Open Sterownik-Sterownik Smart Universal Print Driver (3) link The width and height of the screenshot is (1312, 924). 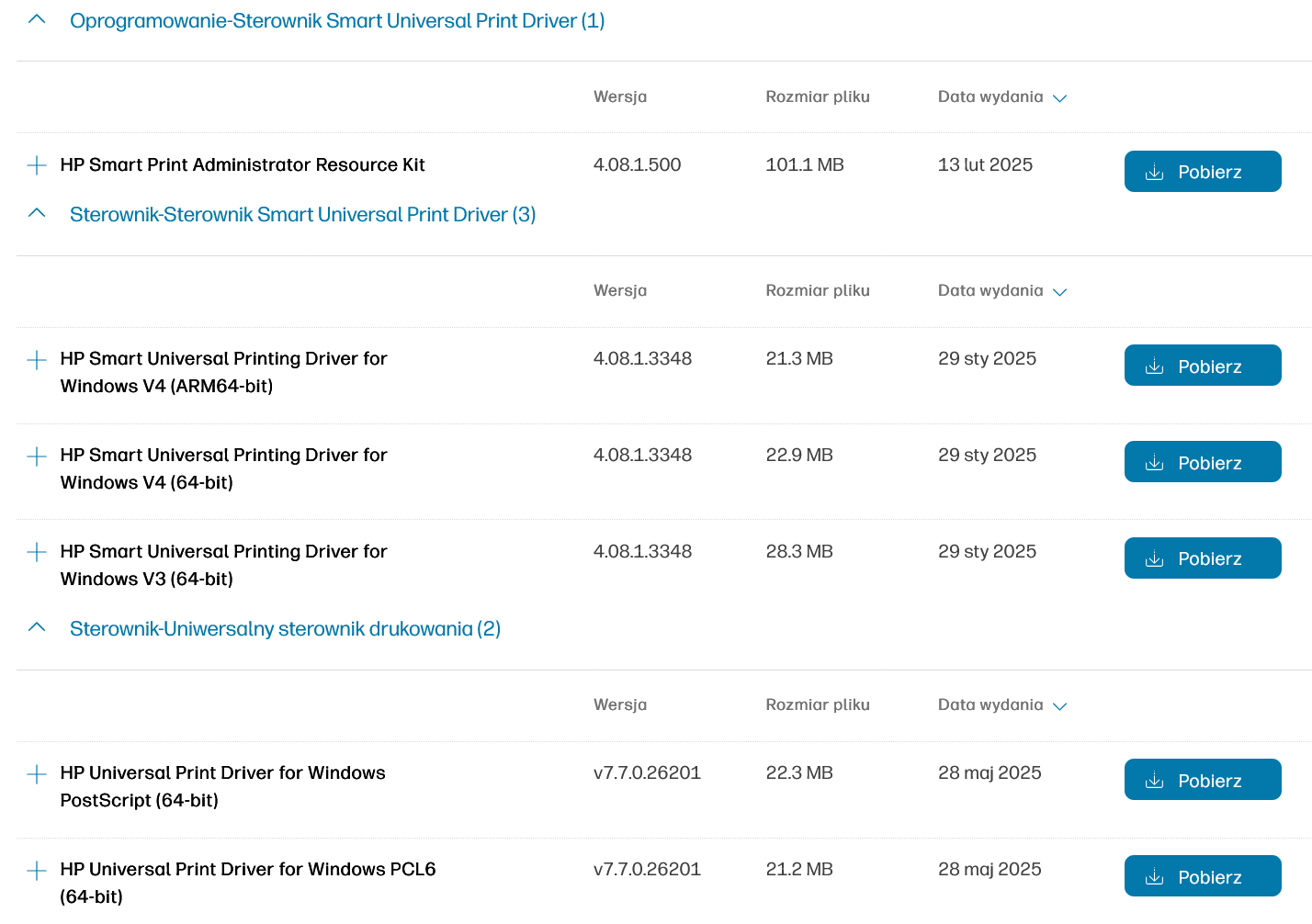click(303, 214)
